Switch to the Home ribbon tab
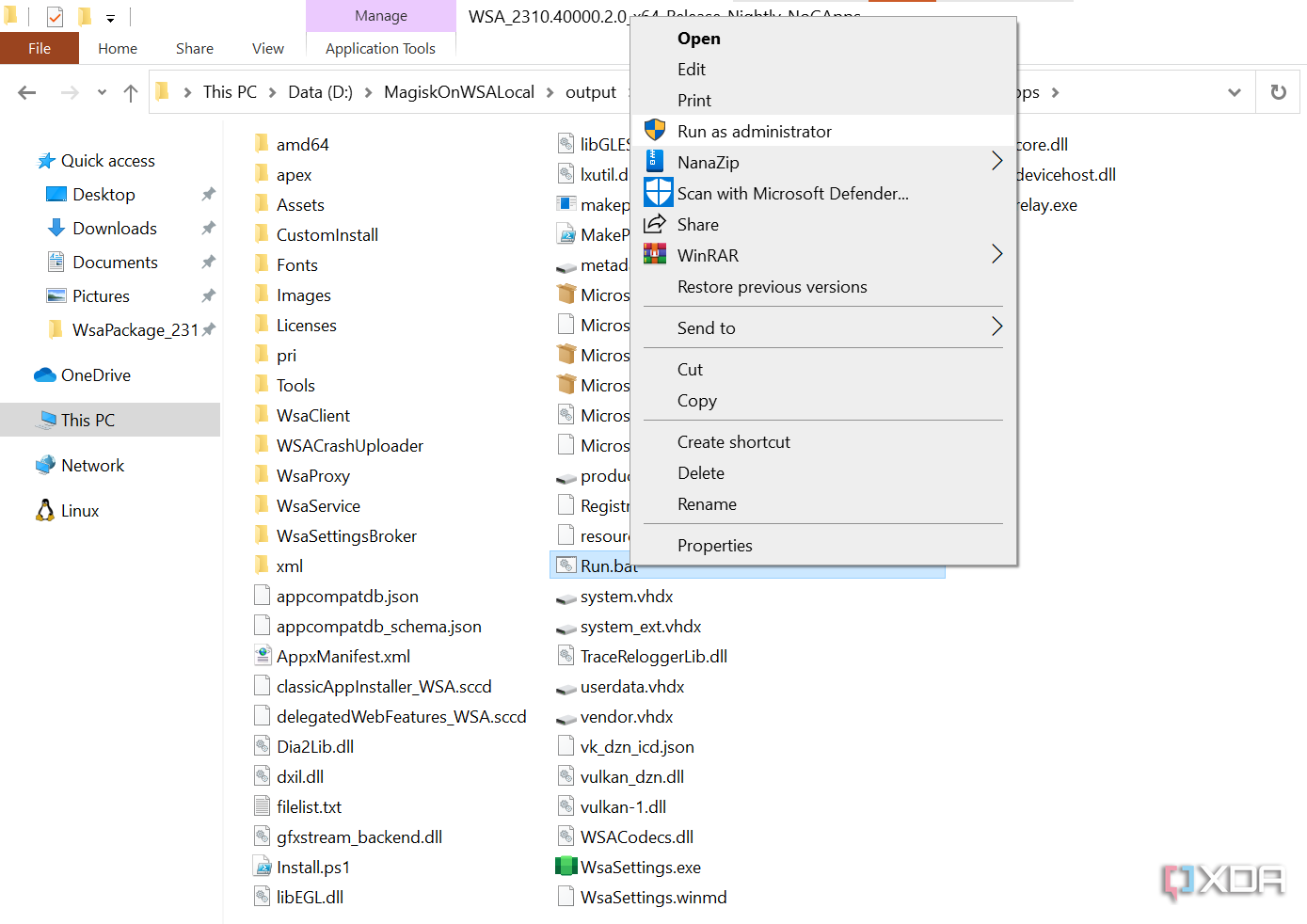1307x924 pixels. 118,48
